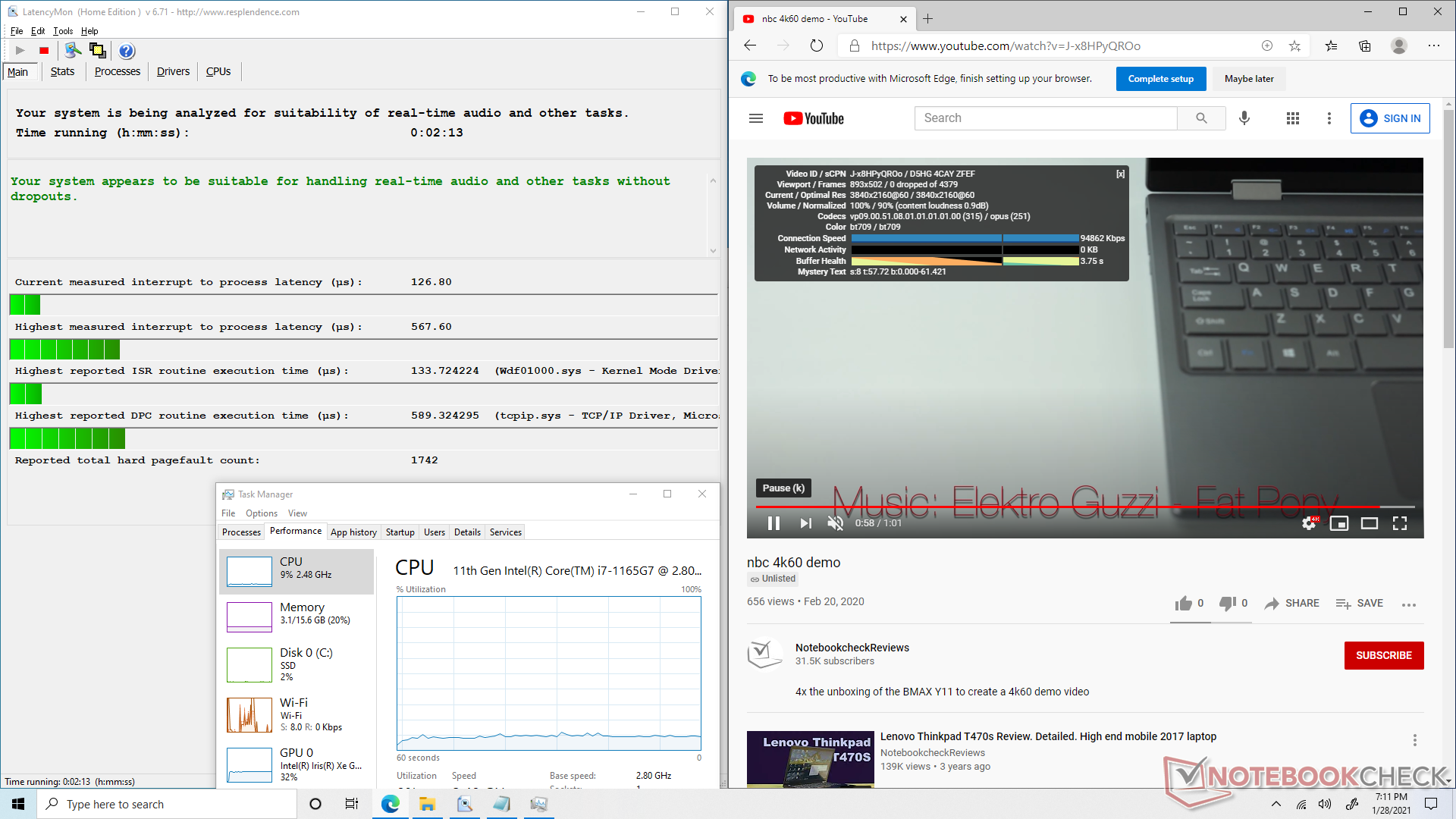Toggle theater mode
This screenshot has height=819, width=1456.
click(x=1370, y=523)
